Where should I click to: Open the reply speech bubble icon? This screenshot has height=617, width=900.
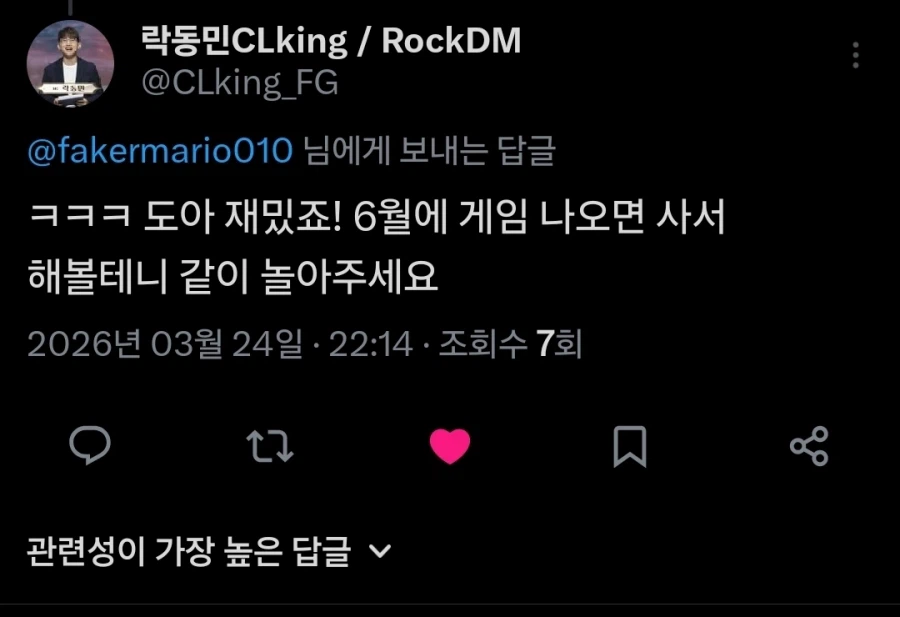tap(90, 445)
